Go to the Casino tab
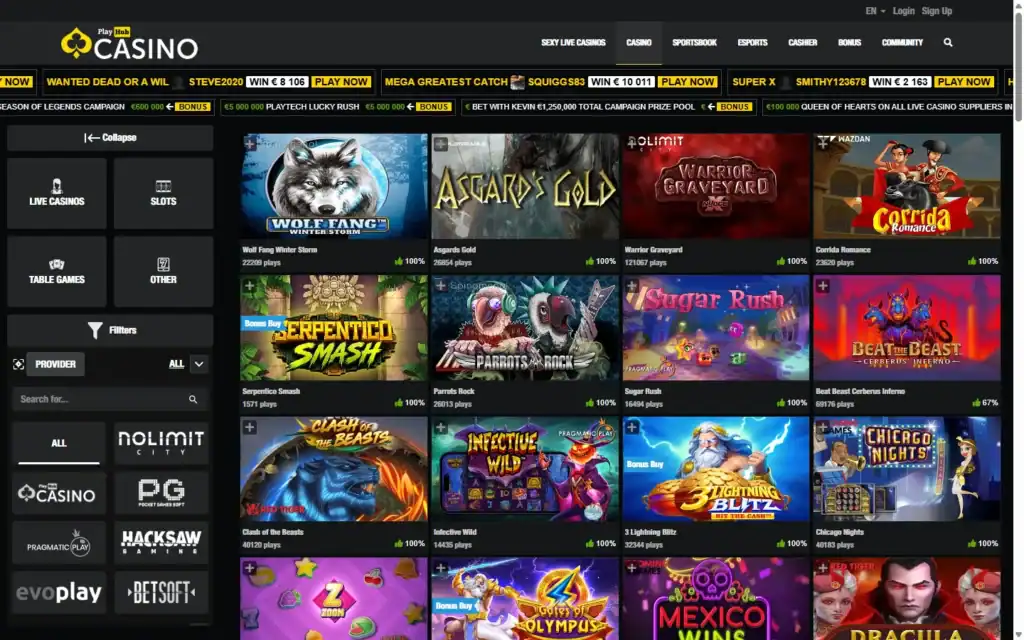The image size is (1024, 640). (639, 42)
